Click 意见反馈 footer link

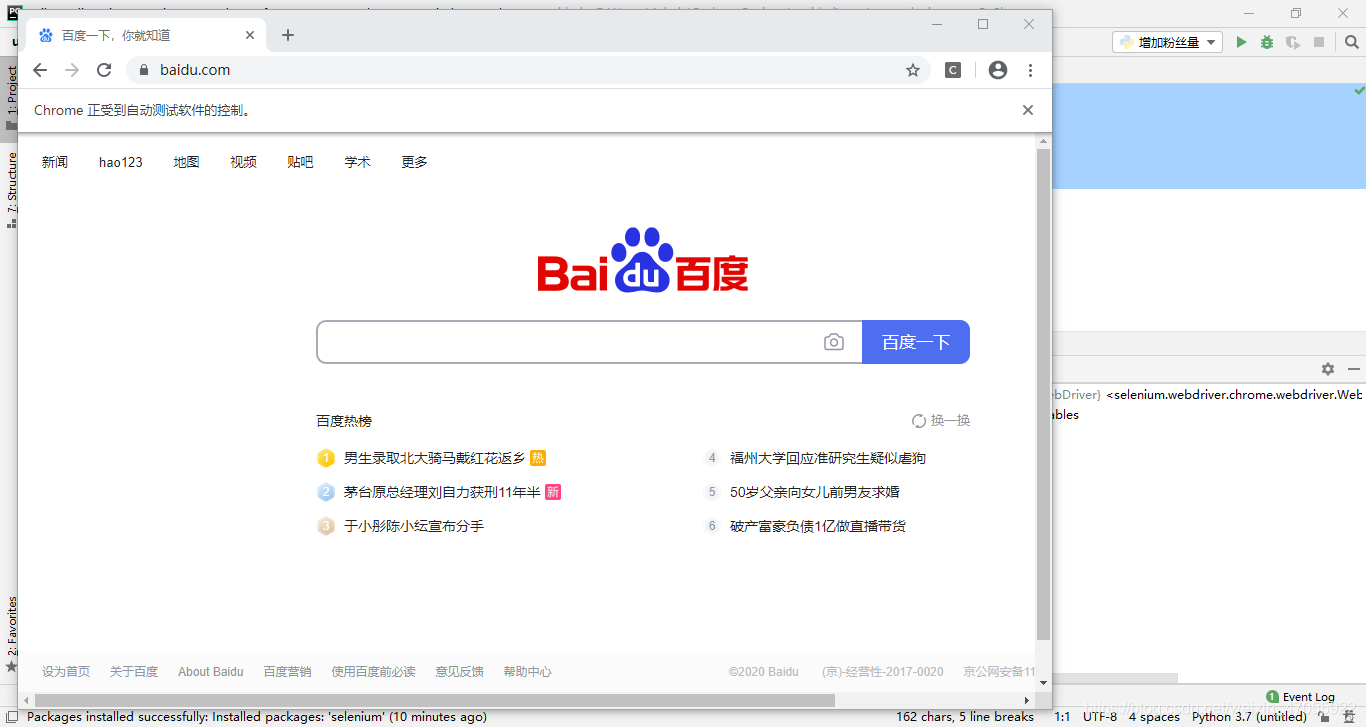(x=459, y=672)
